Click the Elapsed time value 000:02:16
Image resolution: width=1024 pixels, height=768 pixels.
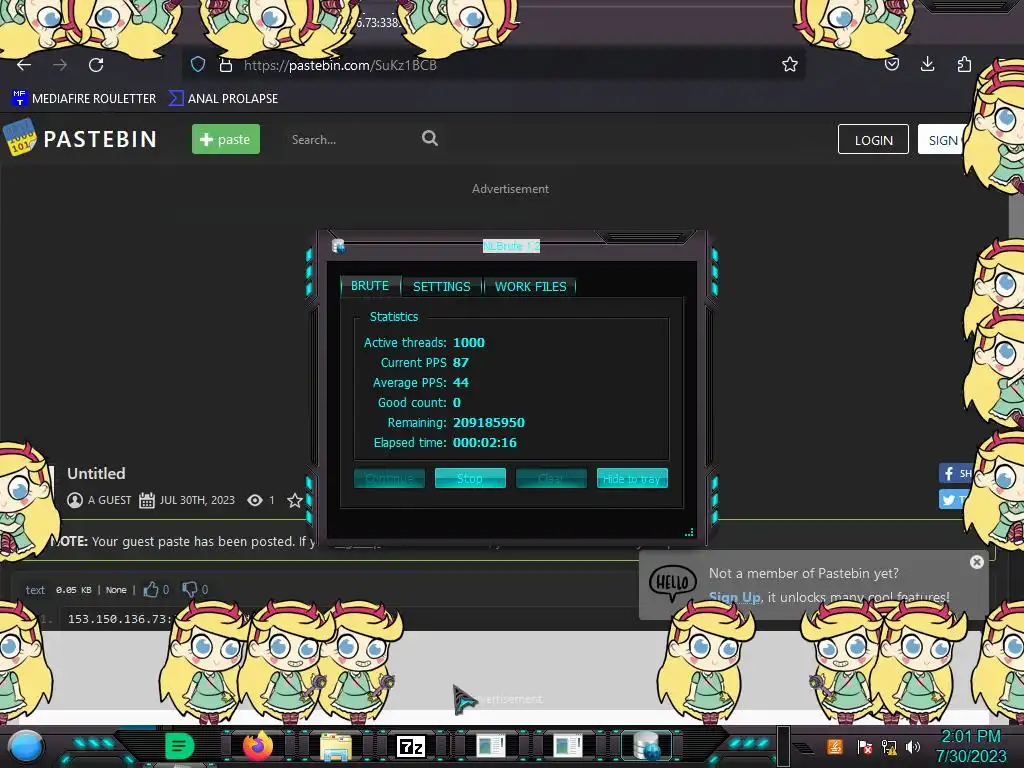tap(485, 442)
